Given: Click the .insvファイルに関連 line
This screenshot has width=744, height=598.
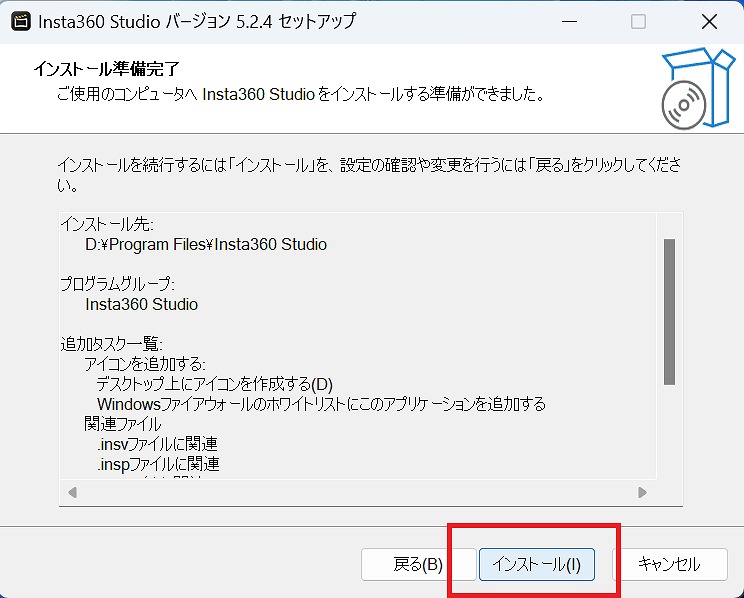Looking at the screenshot, I should tap(158, 444).
